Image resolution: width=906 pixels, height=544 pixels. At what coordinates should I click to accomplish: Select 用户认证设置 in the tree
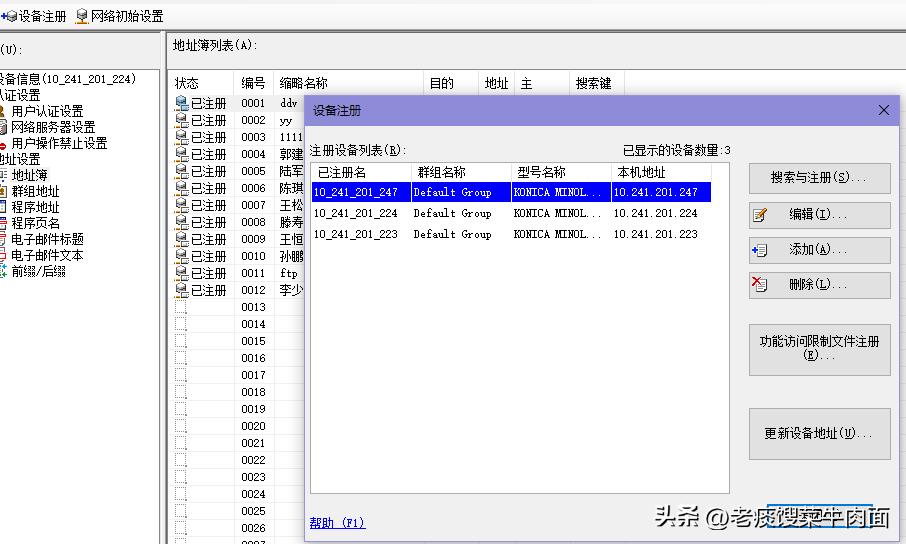pos(47,111)
